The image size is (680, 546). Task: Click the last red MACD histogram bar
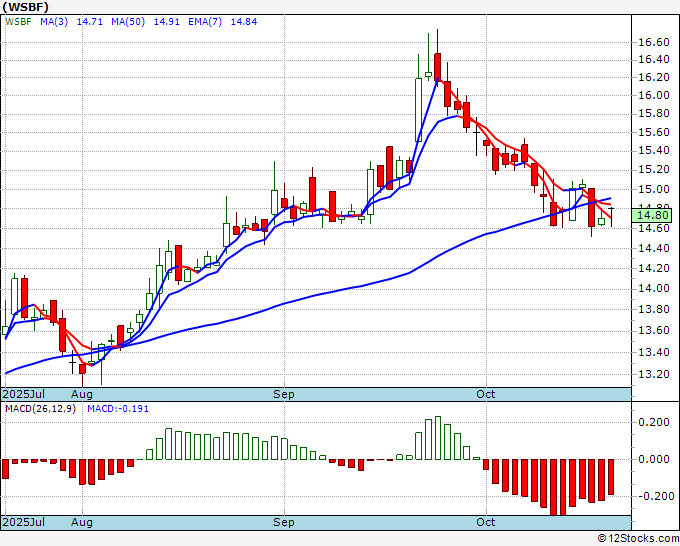tap(611, 477)
